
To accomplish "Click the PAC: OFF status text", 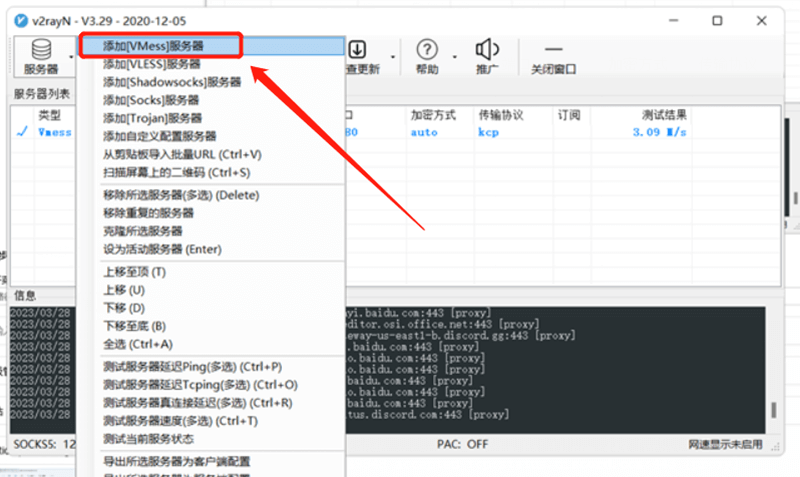I will (x=462, y=444).
